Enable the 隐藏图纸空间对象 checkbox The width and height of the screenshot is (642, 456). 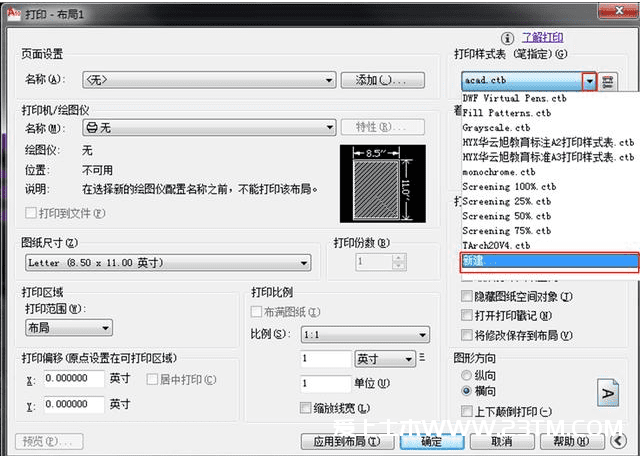pyautogui.click(x=467, y=296)
